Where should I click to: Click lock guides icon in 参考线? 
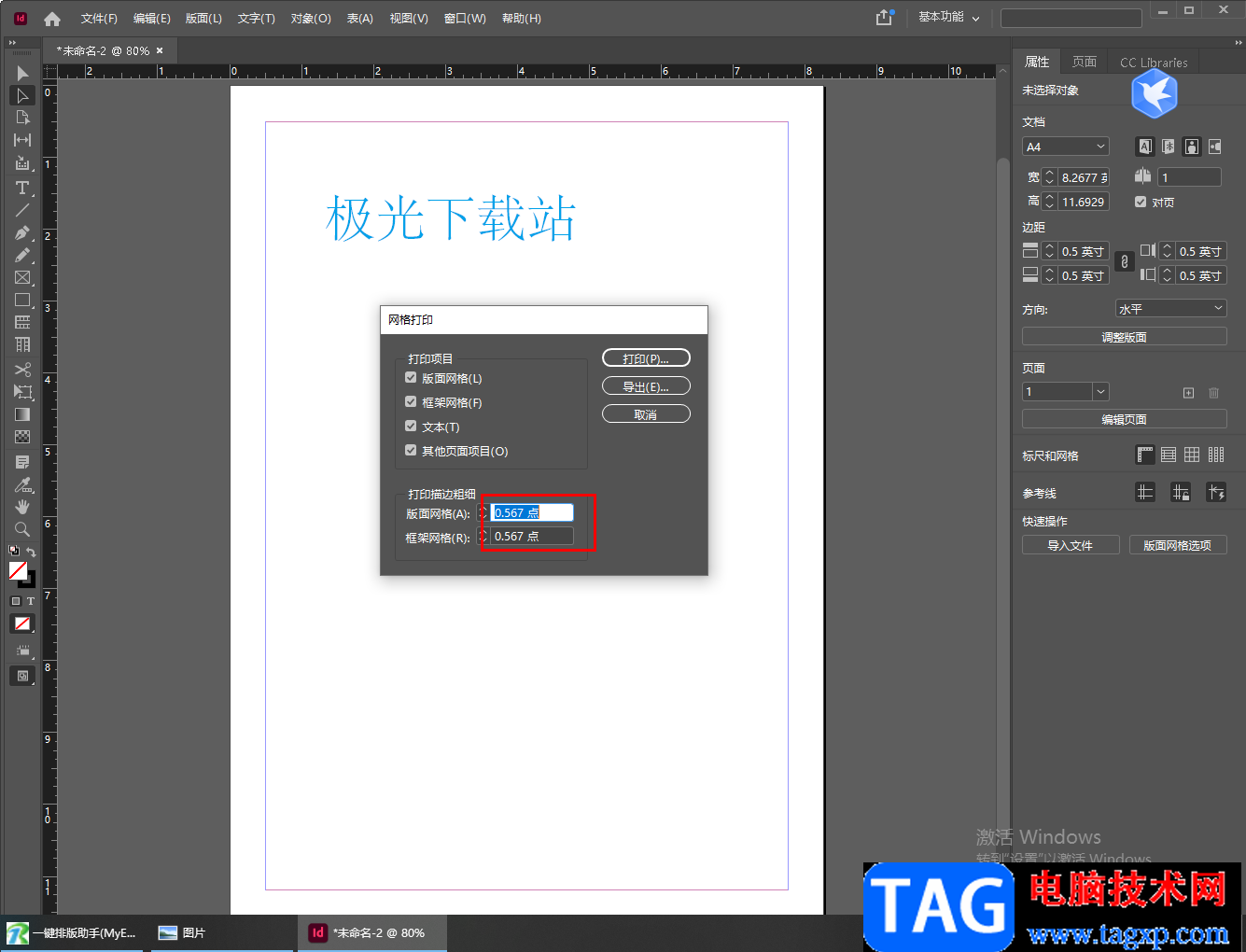[1181, 492]
